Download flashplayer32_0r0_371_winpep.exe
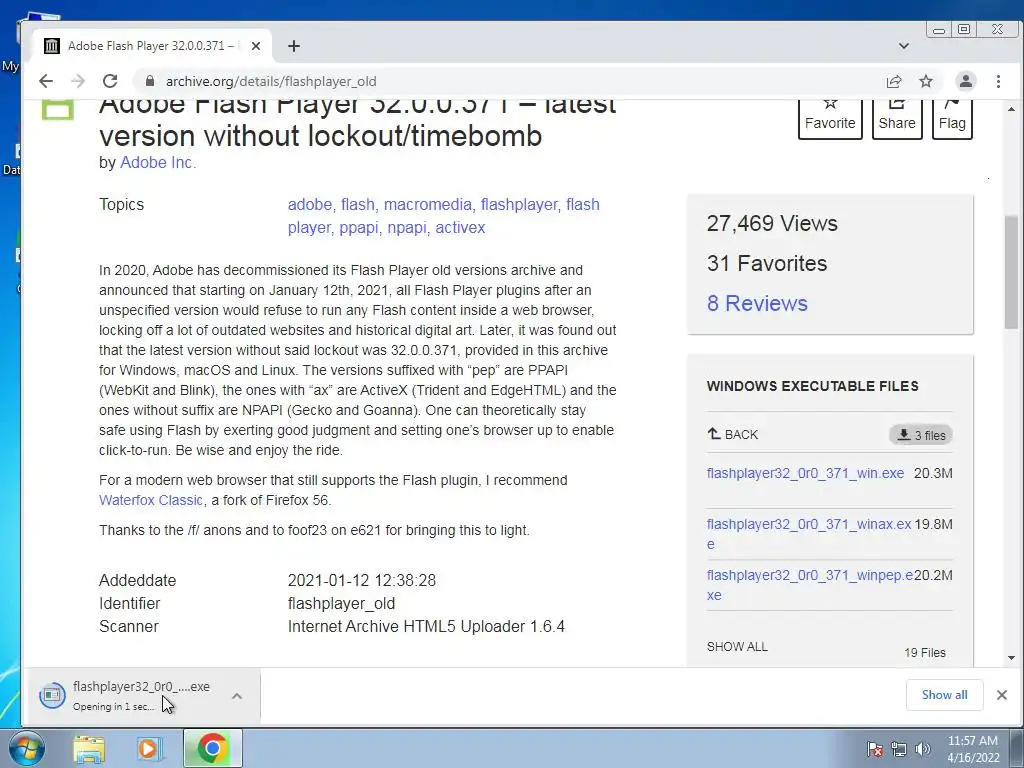 (x=810, y=584)
